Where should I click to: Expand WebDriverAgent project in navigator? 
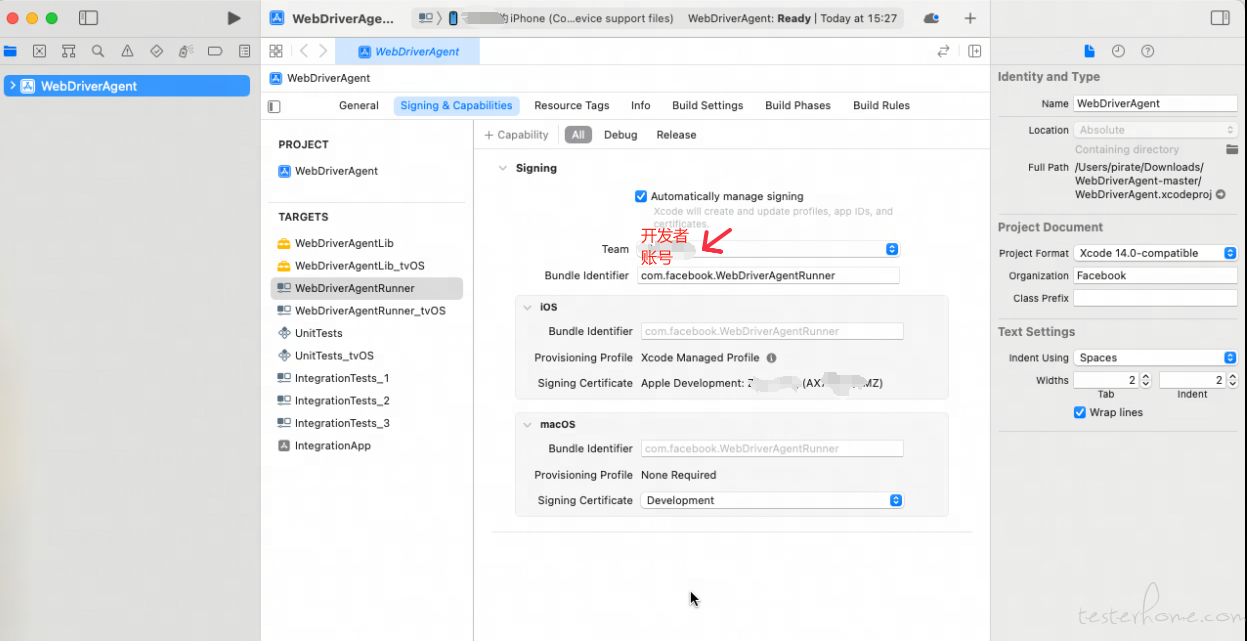coord(12,86)
